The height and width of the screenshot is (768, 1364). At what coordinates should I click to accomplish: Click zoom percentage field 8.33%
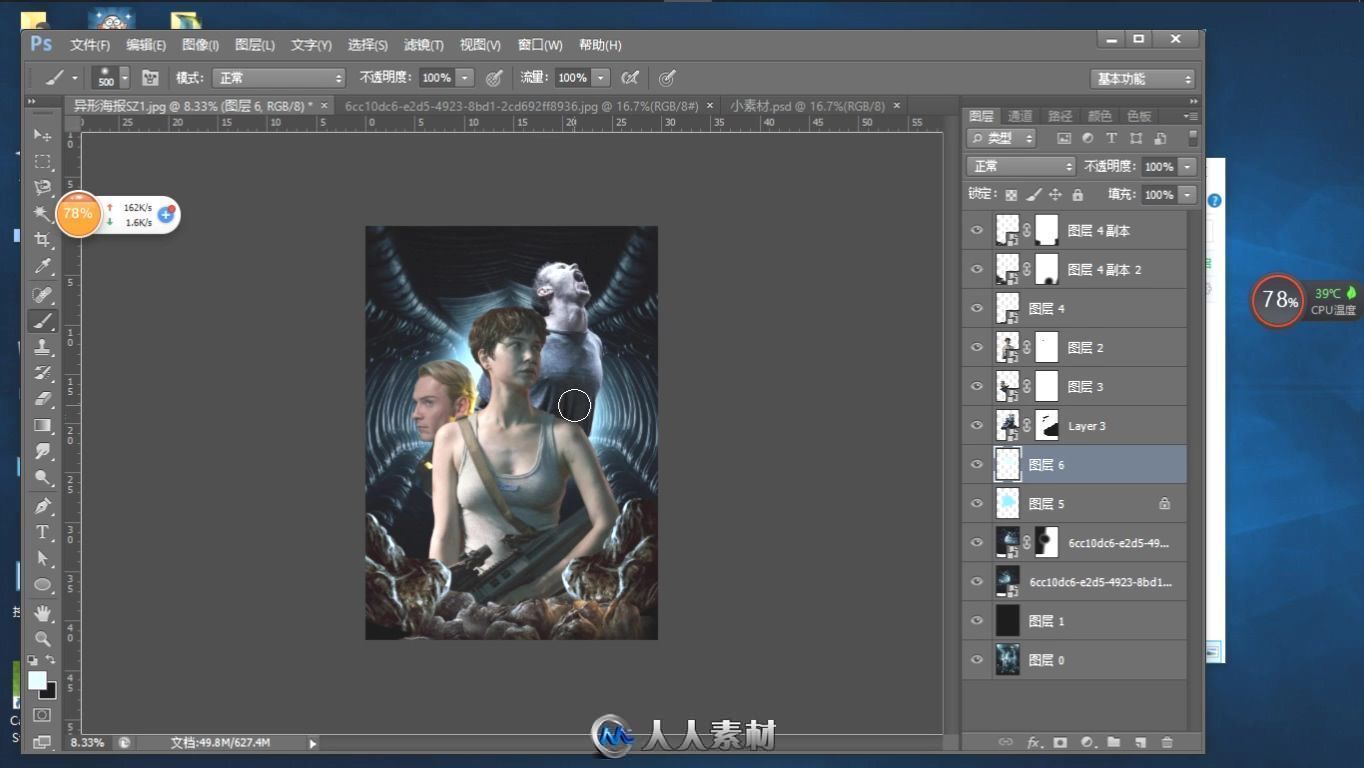(x=88, y=742)
